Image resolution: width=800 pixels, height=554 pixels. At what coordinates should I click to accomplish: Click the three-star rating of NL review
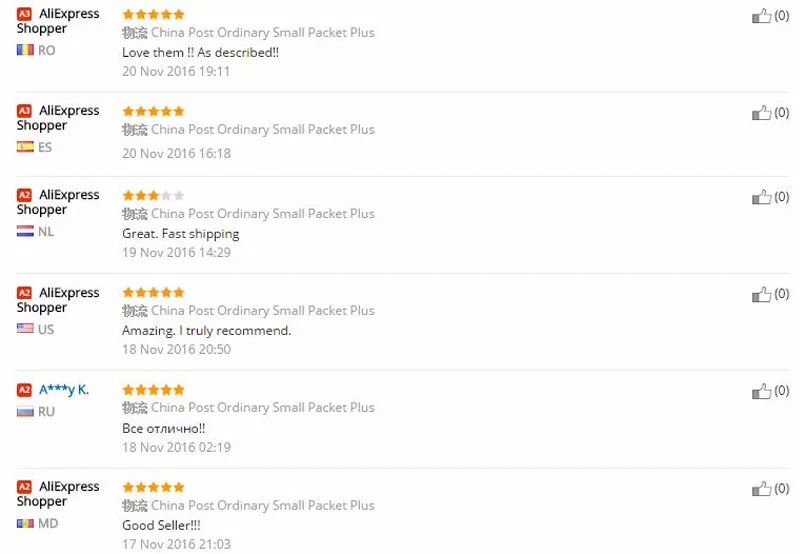(x=153, y=195)
